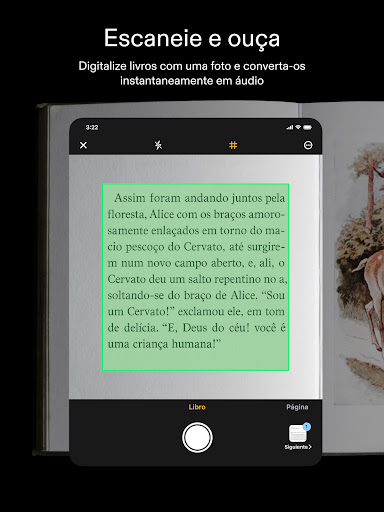
Task: Close the scanner with the X icon
Action: click(x=83, y=145)
